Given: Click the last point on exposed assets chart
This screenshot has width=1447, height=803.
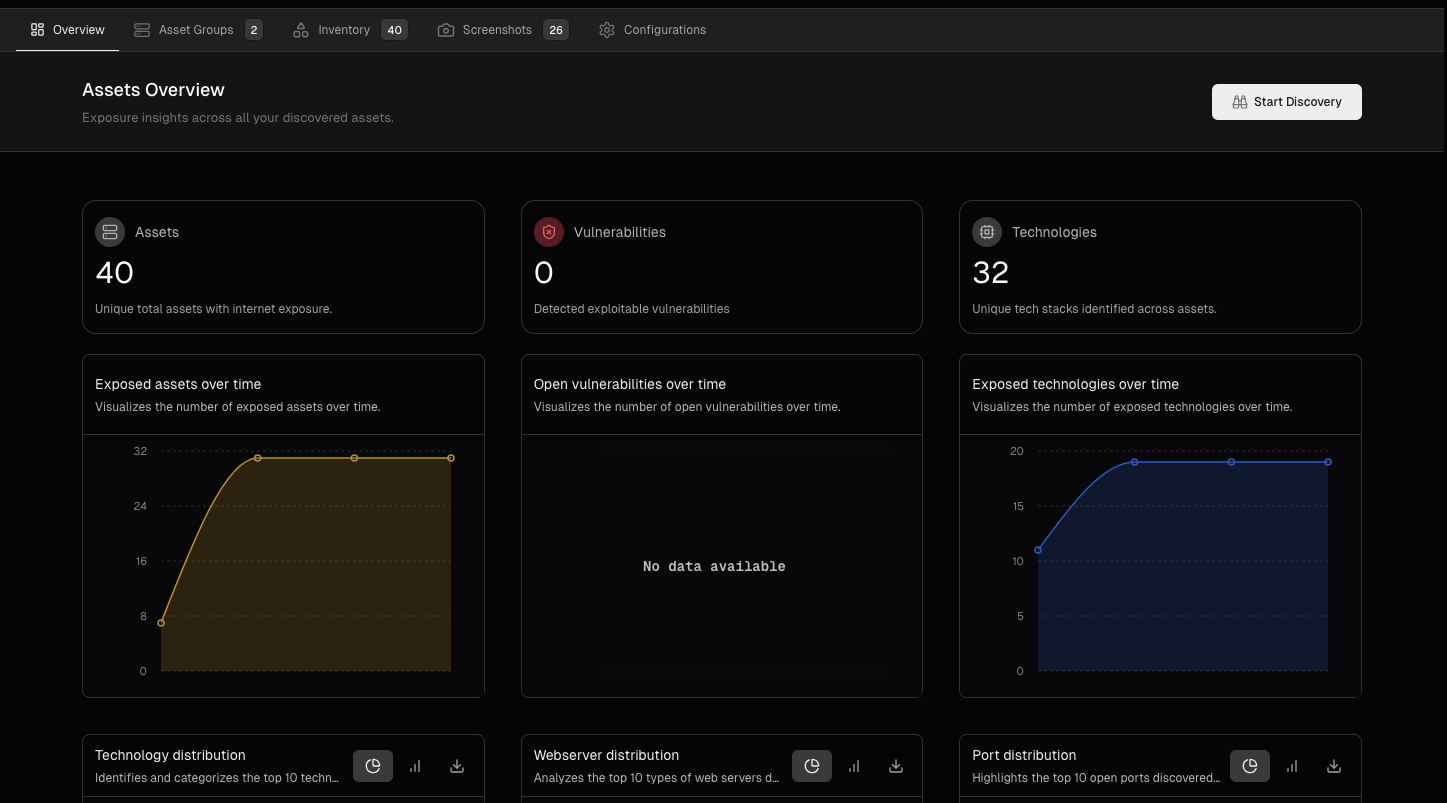Looking at the screenshot, I should (x=451, y=458).
